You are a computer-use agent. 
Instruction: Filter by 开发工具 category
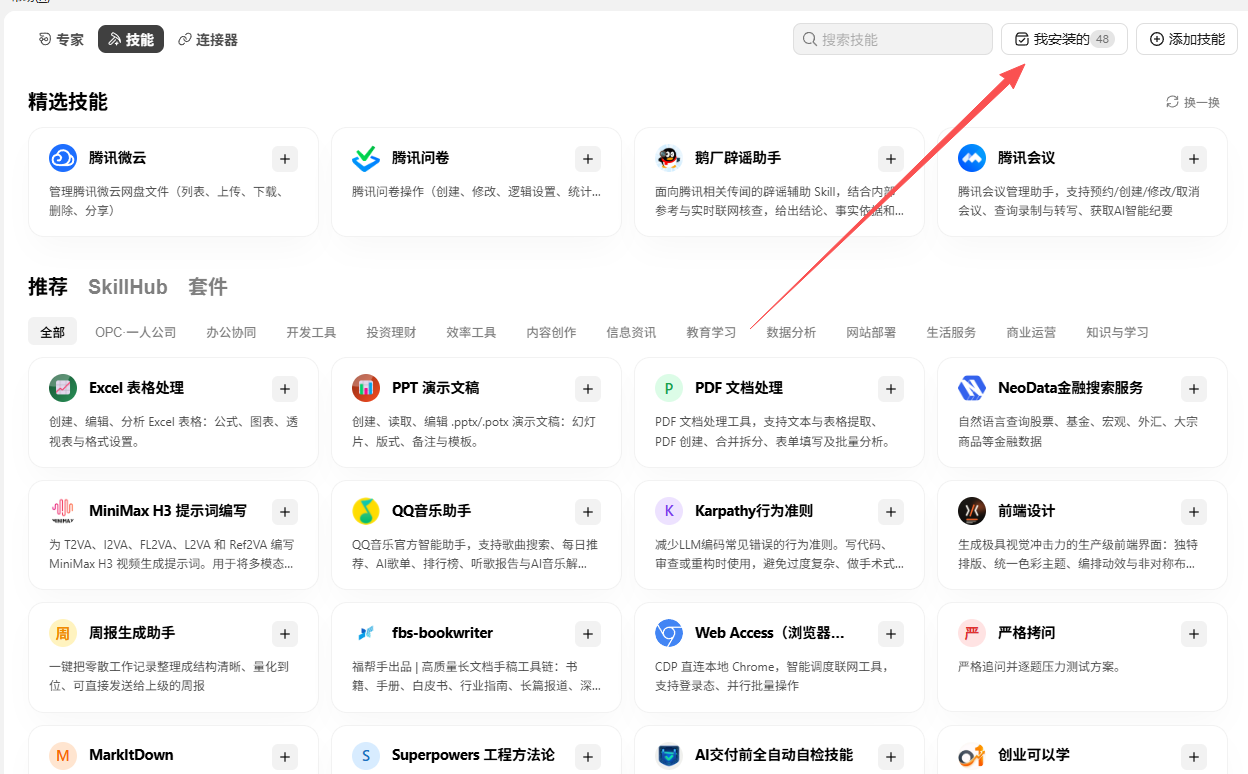(x=311, y=332)
